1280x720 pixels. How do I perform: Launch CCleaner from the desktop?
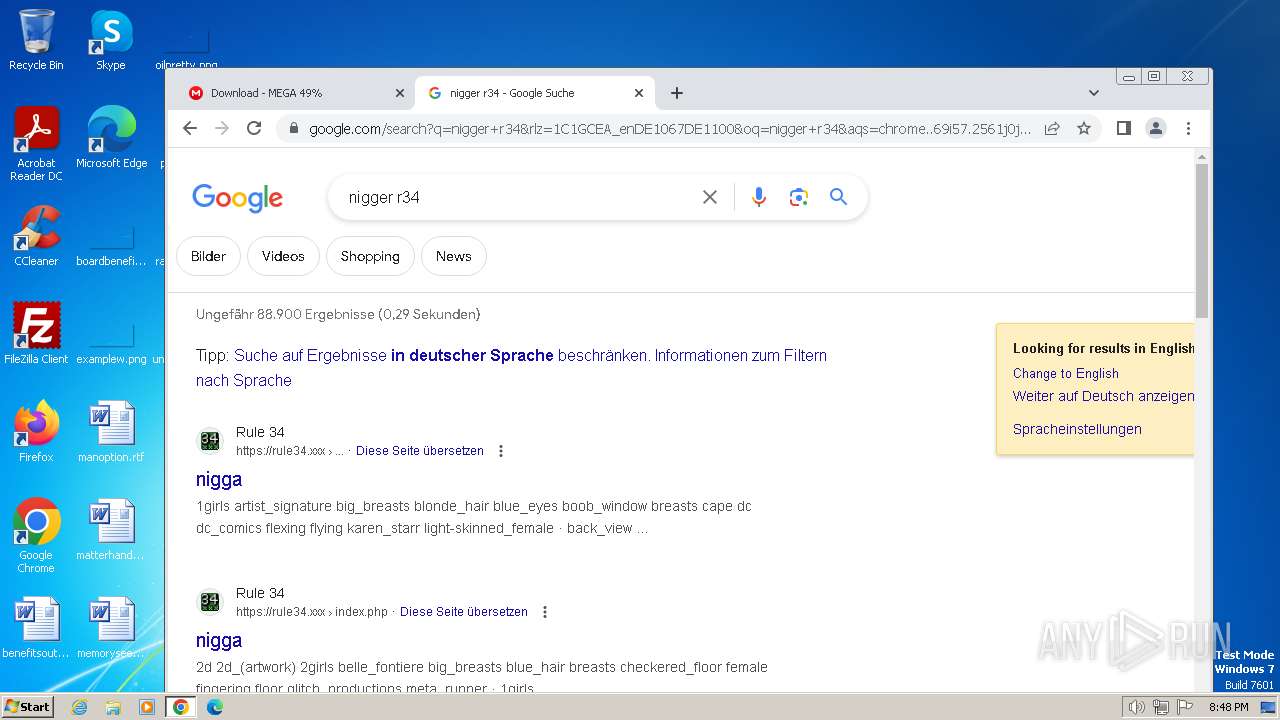point(36,235)
